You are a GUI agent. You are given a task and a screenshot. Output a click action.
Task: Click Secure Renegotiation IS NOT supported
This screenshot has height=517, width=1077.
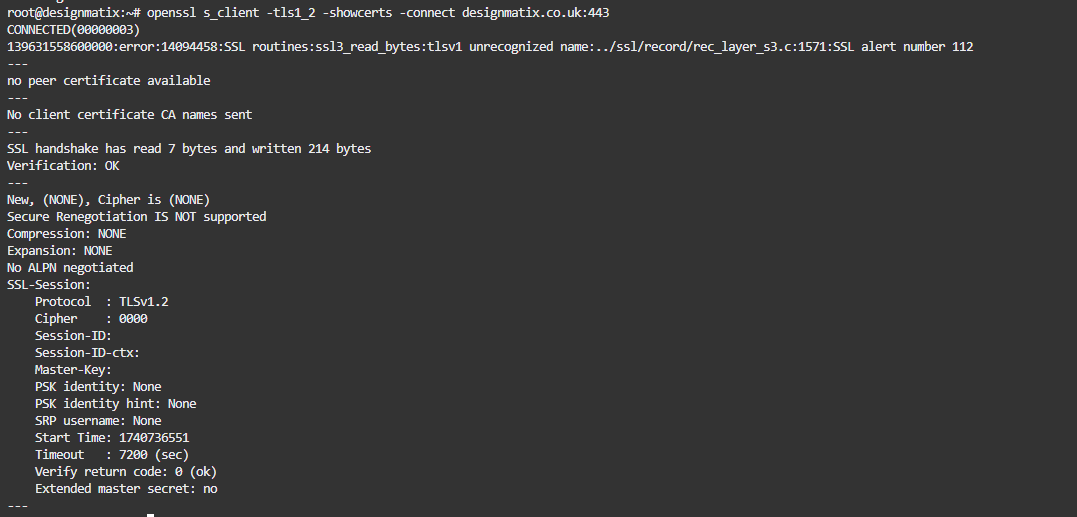tap(136, 217)
